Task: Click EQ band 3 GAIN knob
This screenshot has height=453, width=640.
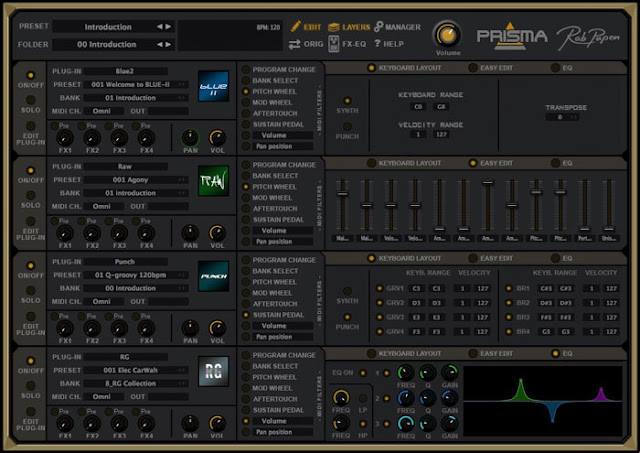Action: pos(449,424)
